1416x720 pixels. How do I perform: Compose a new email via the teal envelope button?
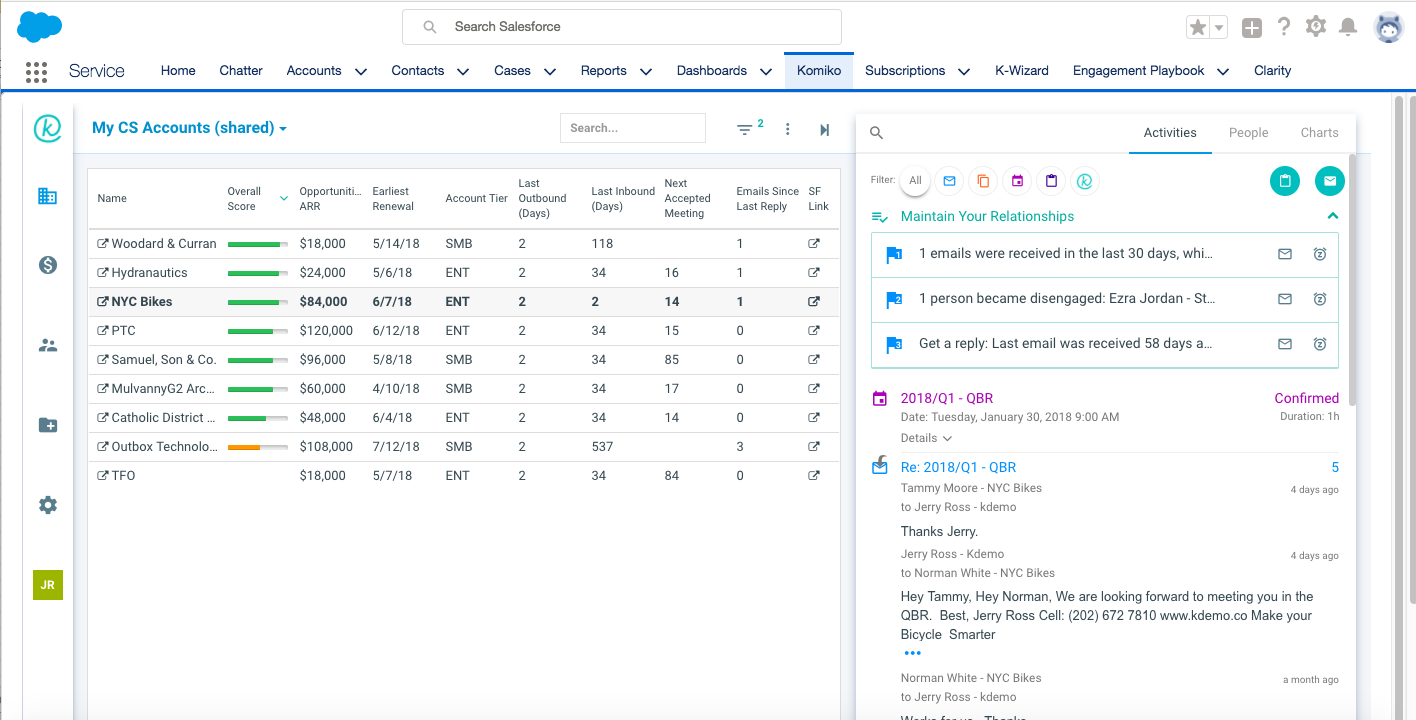(1330, 181)
